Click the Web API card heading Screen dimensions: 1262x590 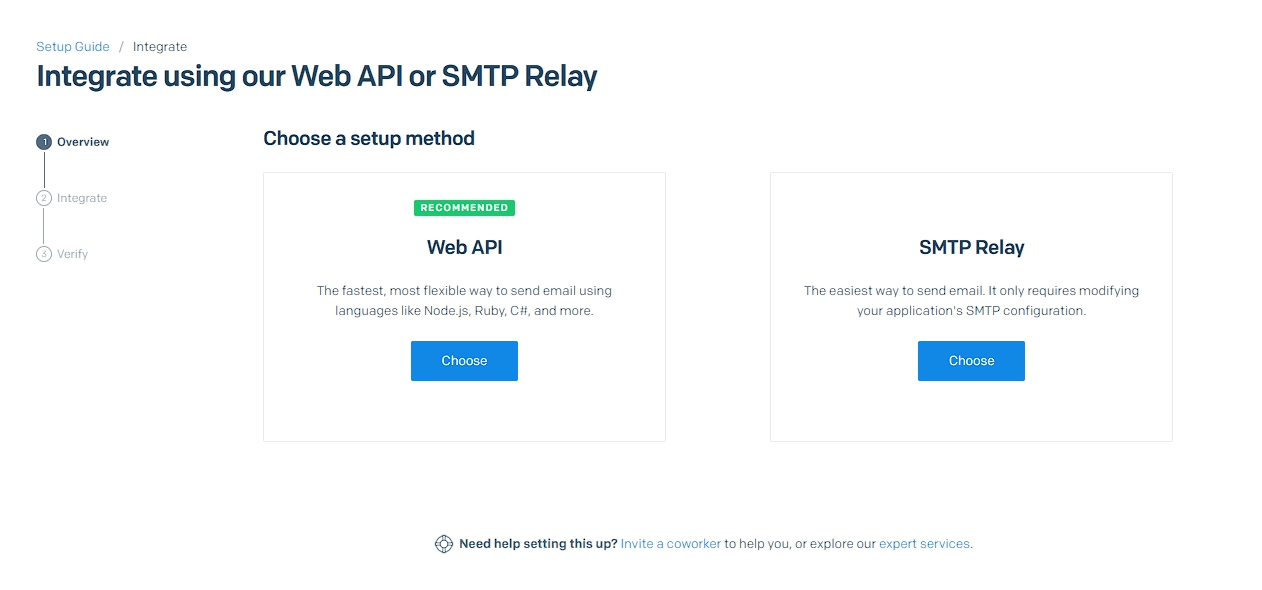(x=464, y=247)
